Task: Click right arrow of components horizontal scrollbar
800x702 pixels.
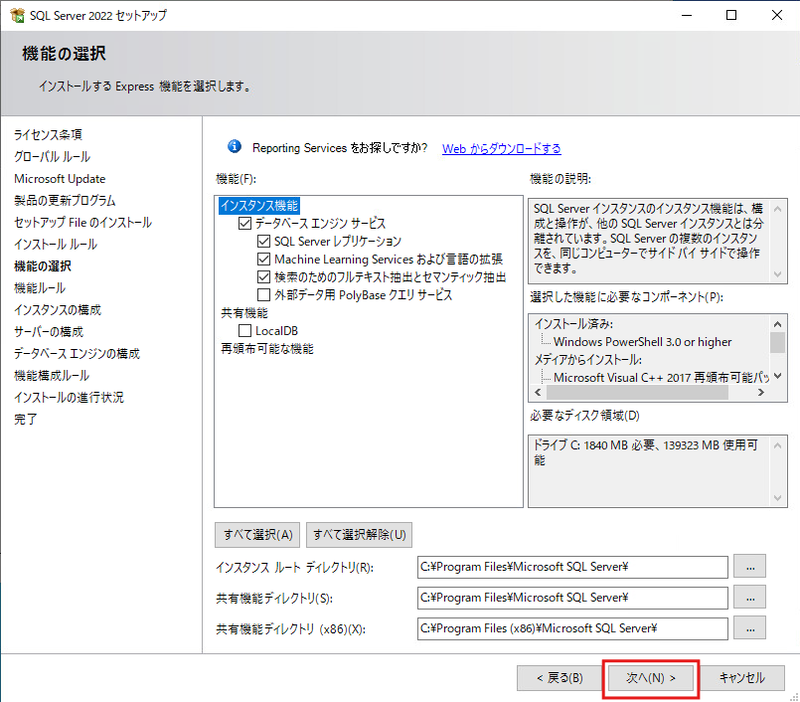Action: pos(761,392)
